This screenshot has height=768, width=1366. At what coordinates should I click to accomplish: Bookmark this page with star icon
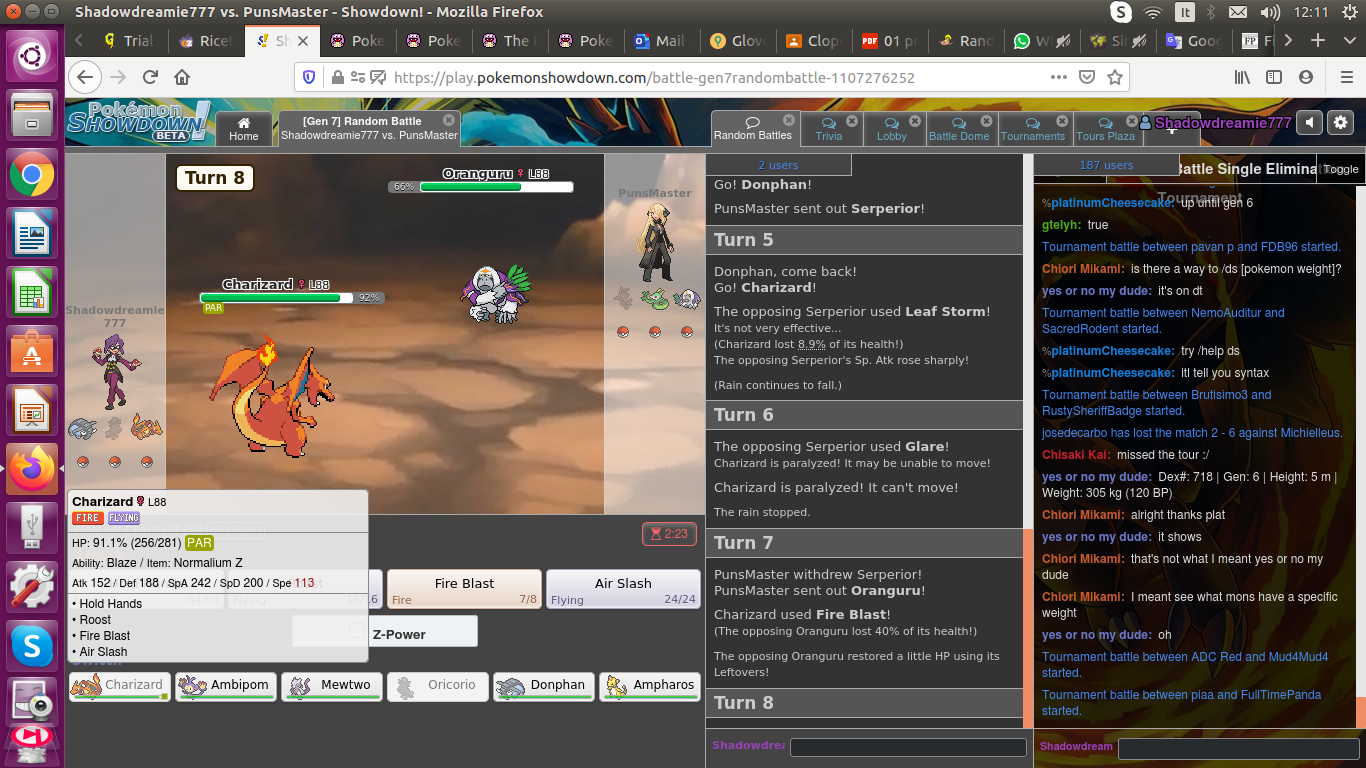point(1115,77)
